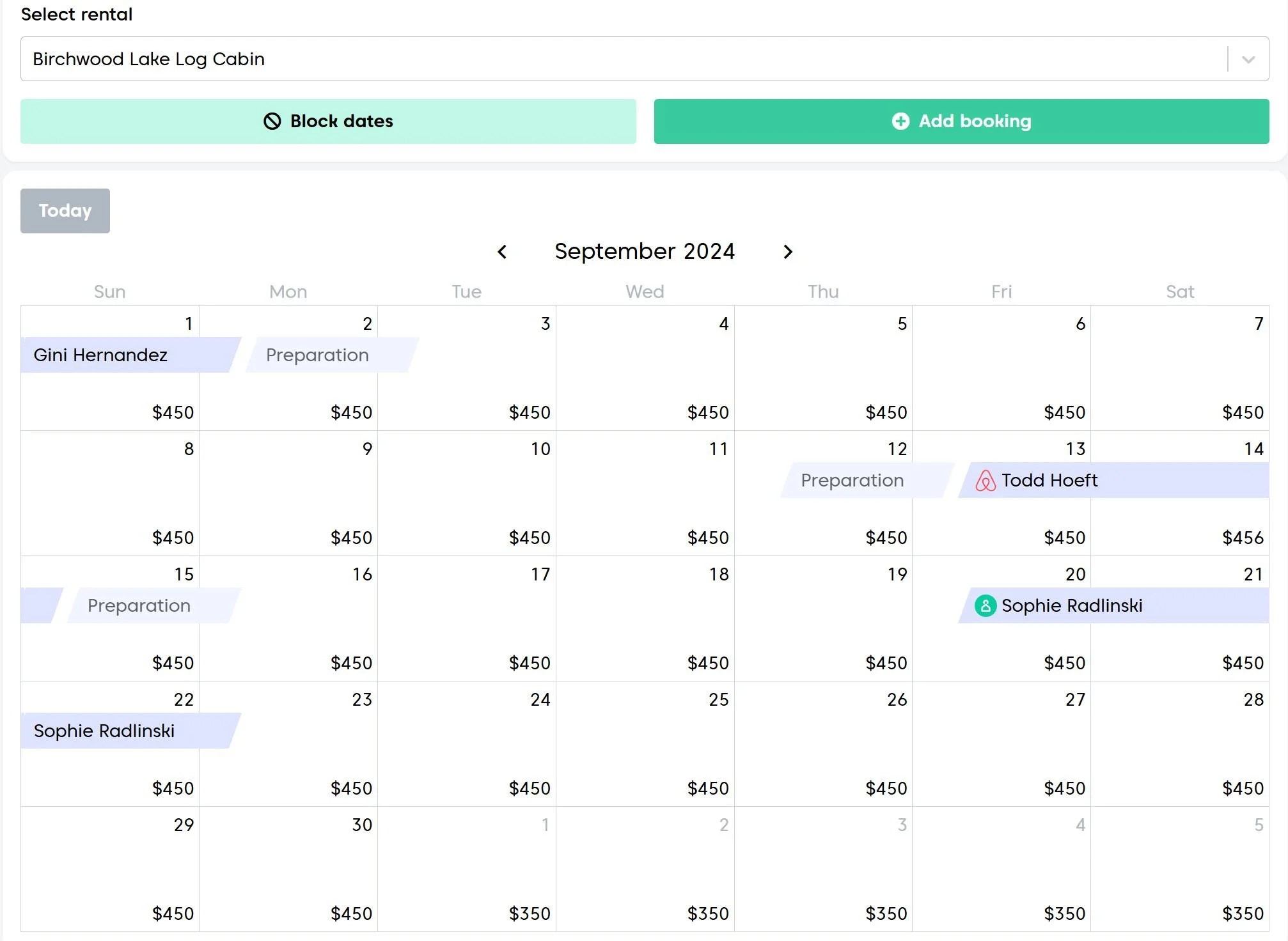This screenshot has width=1288, height=941.
Task: Click green guest icon on Sophie Radlinski booking
Action: (986, 605)
